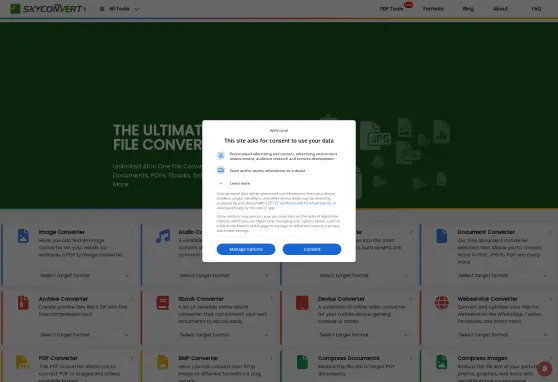
Task: Open the BMP Converter title link
Action: pos(198,358)
